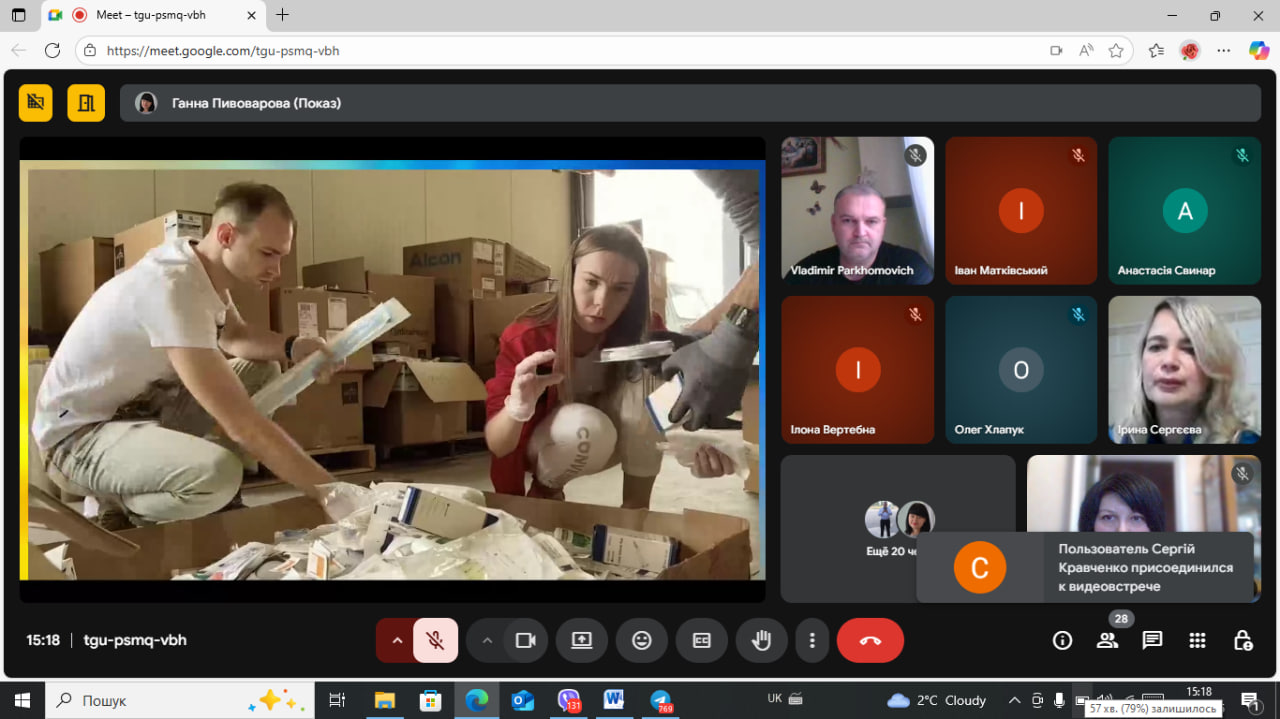Leave the call with red hang-up button
Viewport: 1280px width, 719px height.
(x=869, y=641)
